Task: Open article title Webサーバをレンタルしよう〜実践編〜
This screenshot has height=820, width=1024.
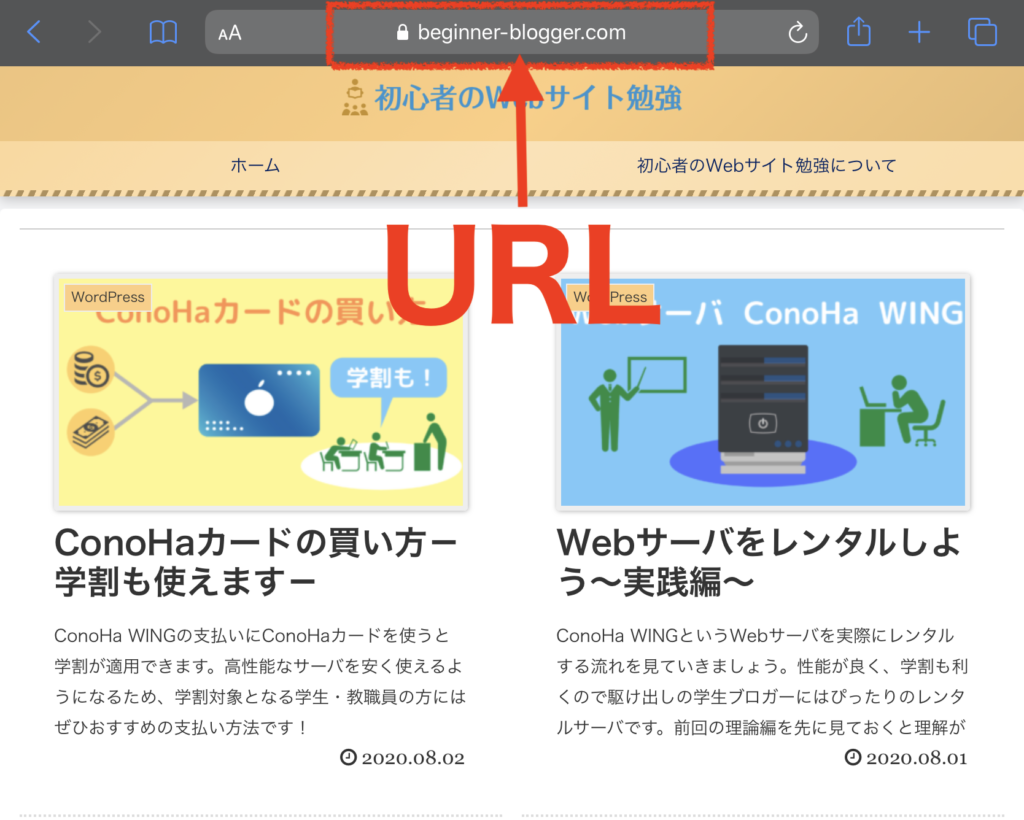Action: pyautogui.click(x=758, y=560)
